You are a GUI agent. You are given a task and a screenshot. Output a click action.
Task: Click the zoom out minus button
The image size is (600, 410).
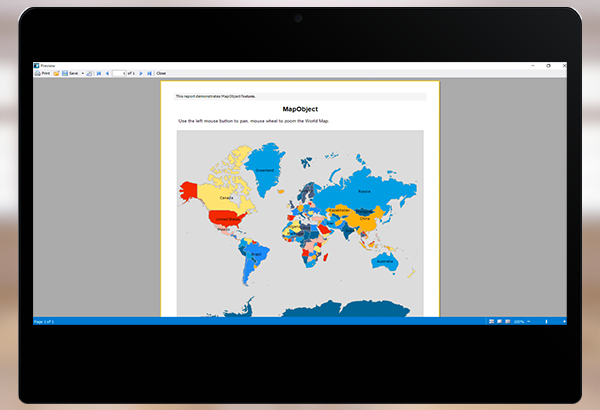tap(528, 321)
